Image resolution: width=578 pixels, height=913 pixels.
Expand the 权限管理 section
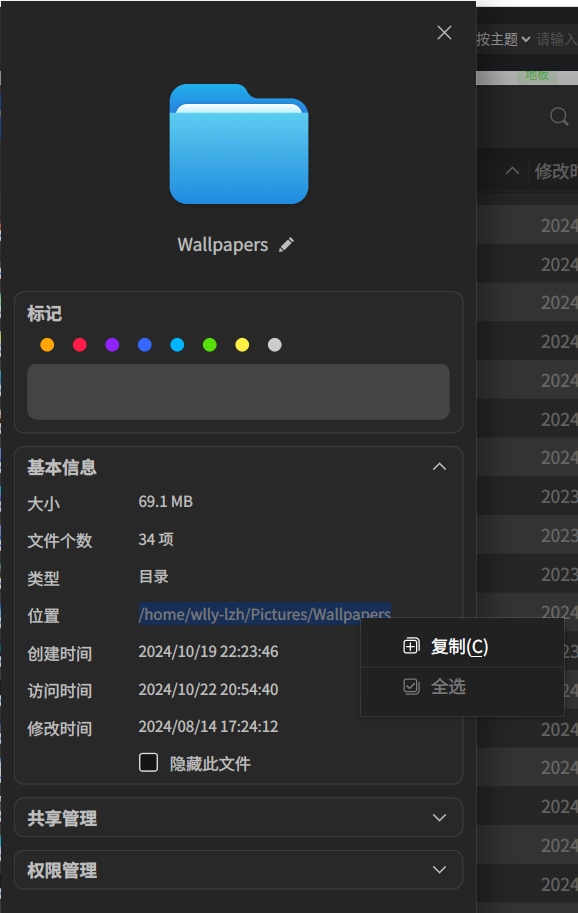click(439, 870)
